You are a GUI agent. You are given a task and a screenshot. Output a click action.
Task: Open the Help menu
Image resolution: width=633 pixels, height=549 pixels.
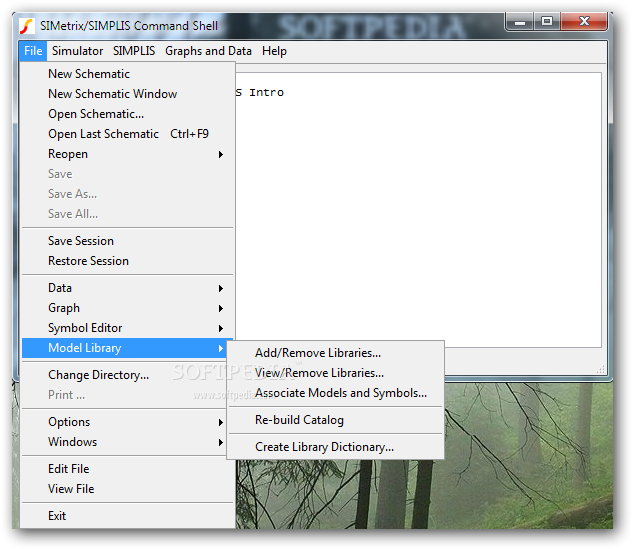click(275, 51)
